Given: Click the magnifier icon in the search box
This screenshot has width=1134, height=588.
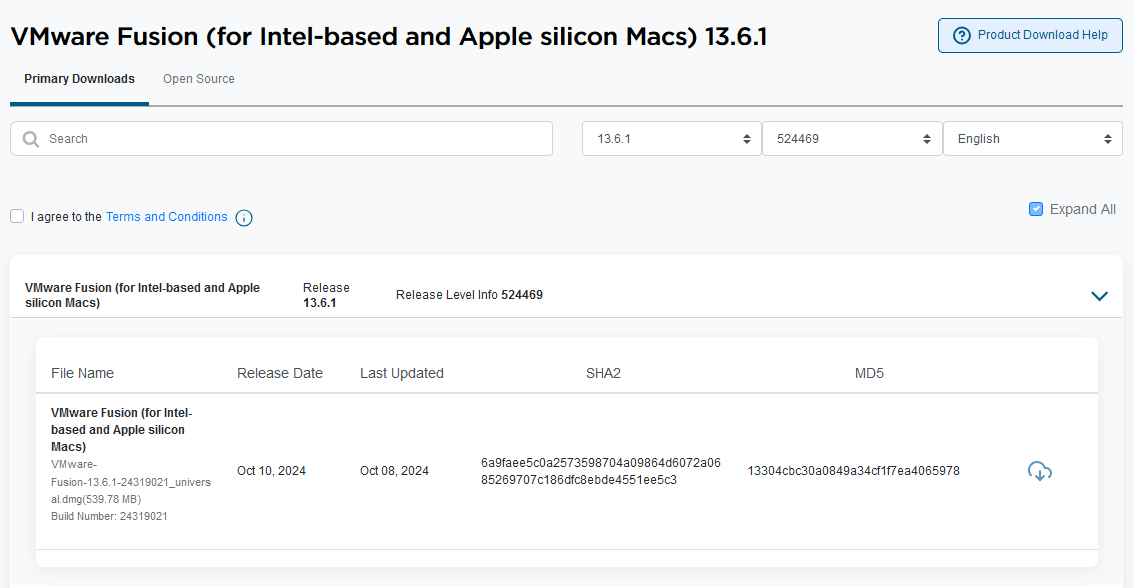Looking at the screenshot, I should pyautogui.click(x=30, y=139).
